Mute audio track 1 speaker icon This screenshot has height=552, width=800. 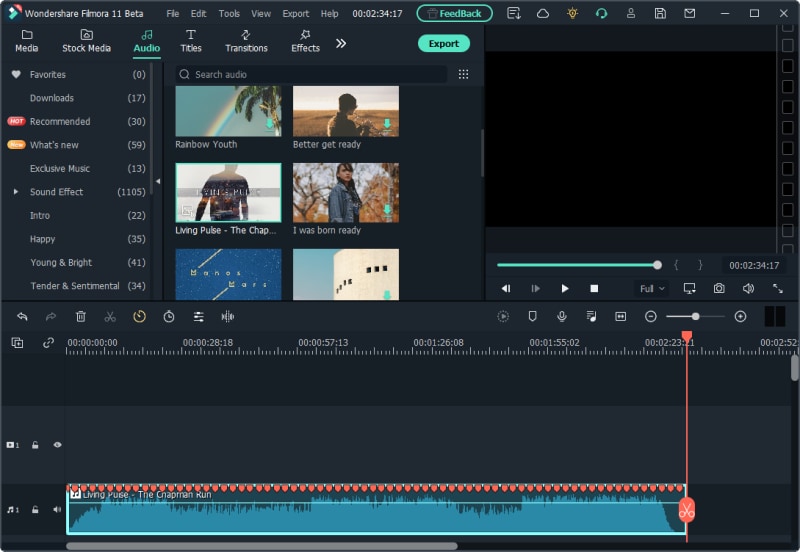coord(57,510)
